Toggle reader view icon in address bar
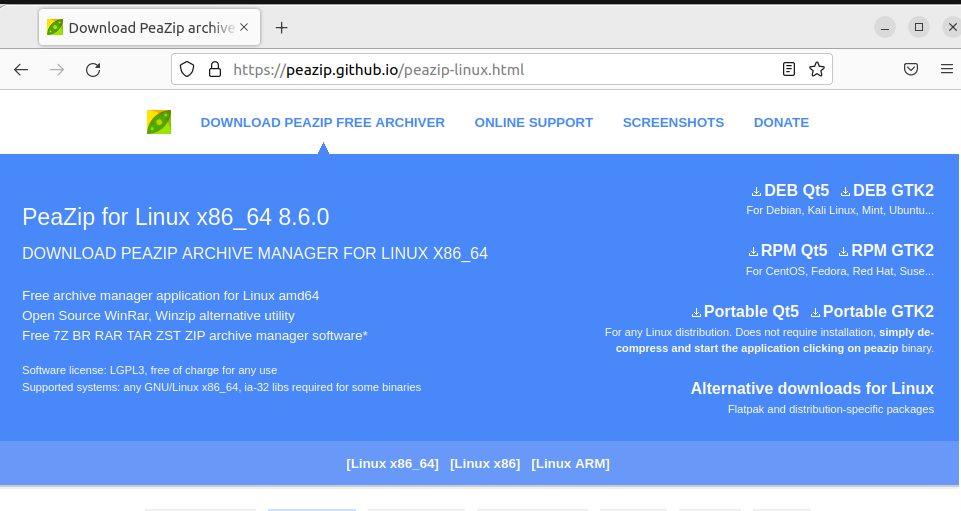Viewport: 961px width, 511px height. coord(789,69)
